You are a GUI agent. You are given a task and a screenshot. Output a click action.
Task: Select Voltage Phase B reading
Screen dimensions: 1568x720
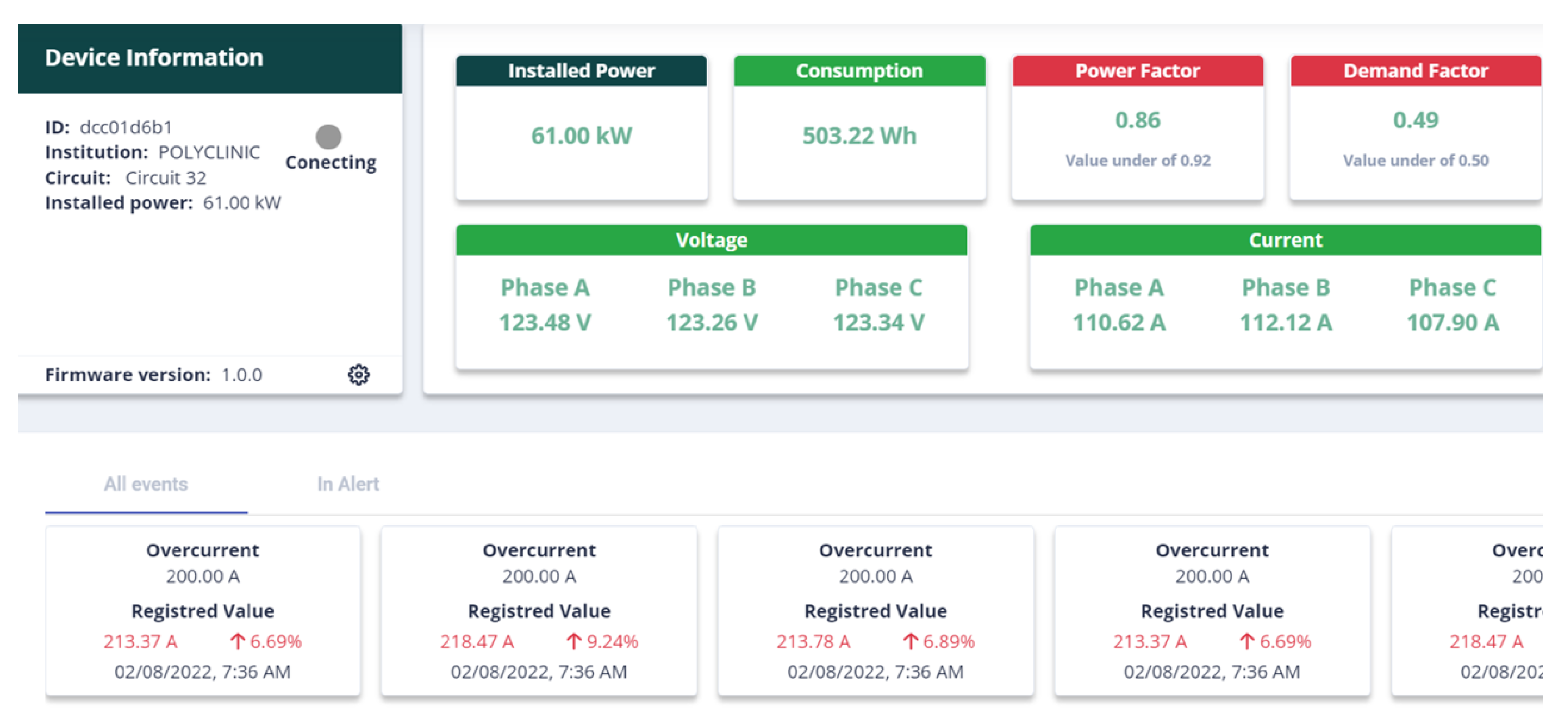(712, 322)
